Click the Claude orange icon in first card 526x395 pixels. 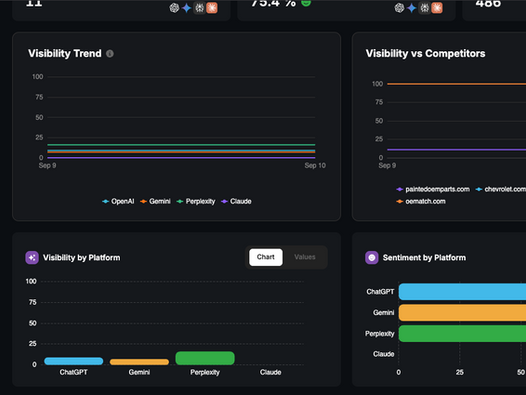point(212,8)
